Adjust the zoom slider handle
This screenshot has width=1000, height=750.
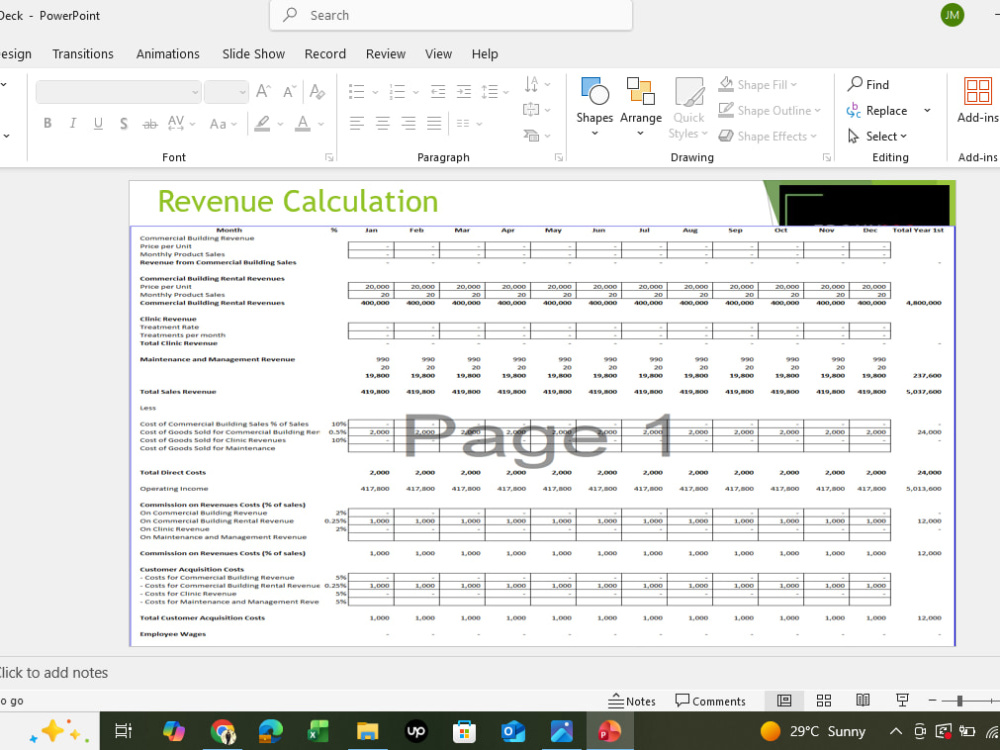coord(960,701)
